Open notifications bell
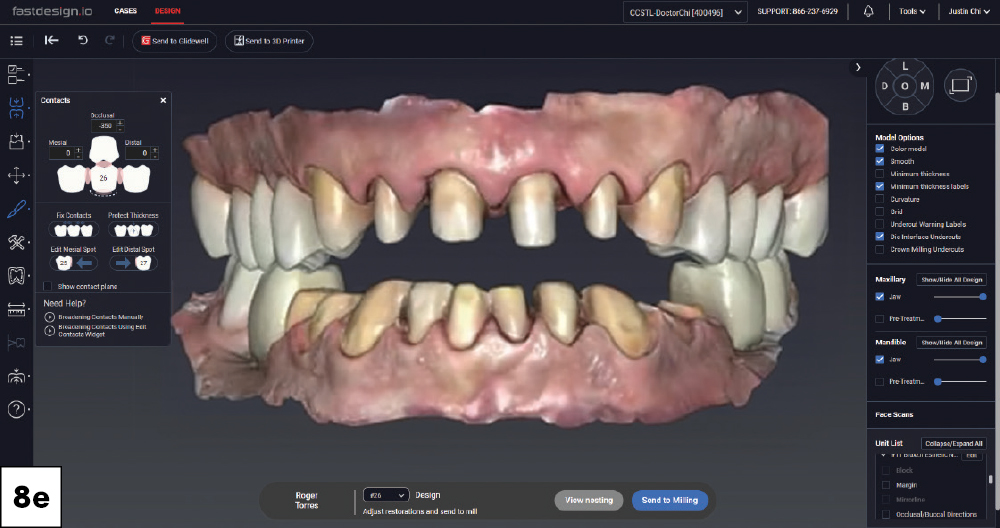This screenshot has height=528, width=1000. 868,11
